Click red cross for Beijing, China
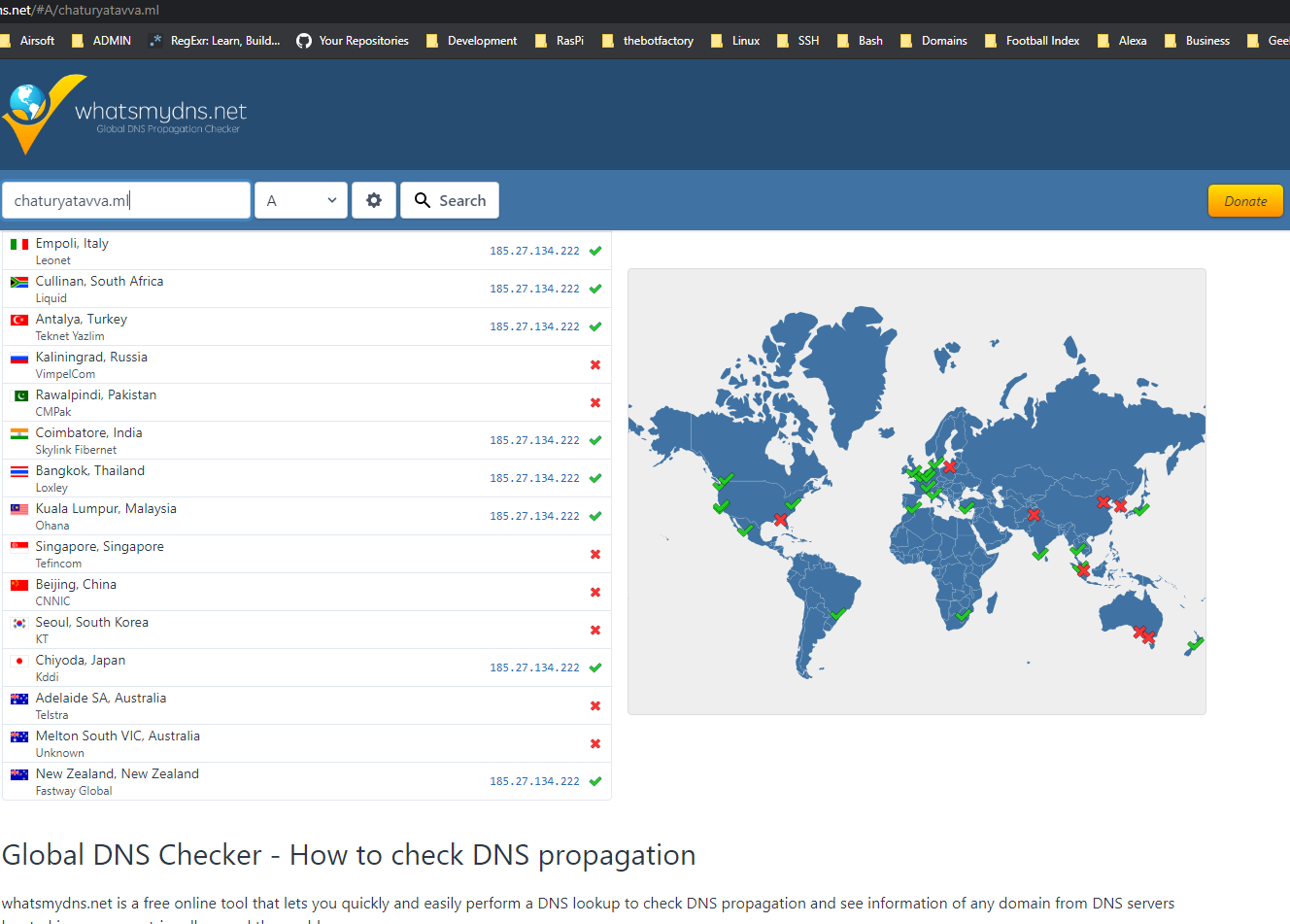Image resolution: width=1290 pixels, height=924 pixels. coord(595,593)
